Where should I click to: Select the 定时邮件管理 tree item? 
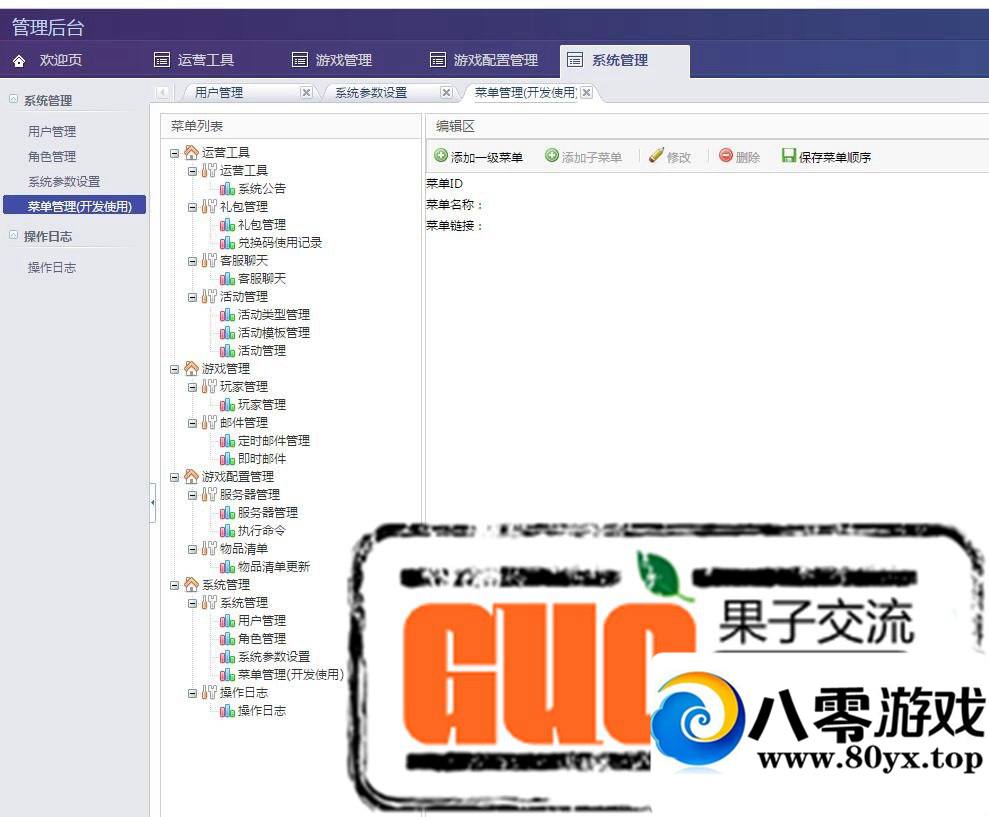274,440
